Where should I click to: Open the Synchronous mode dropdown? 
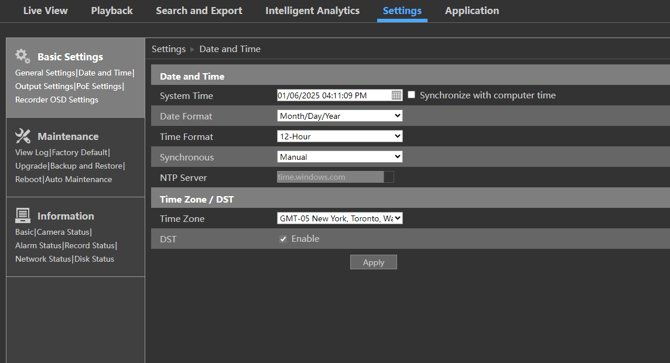[x=340, y=157]
